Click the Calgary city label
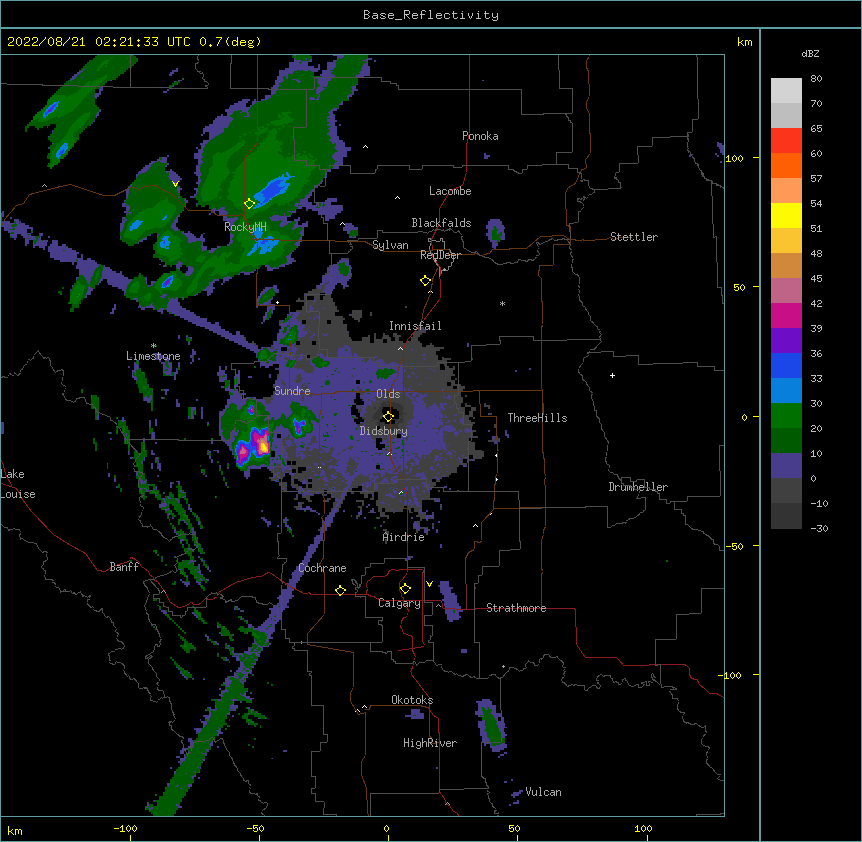 coord(399,603)
